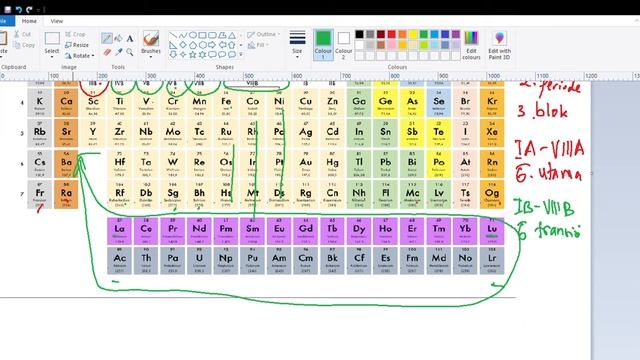This screenshot has height=360, width=640.
Task: Switch to the View tab
Action: point(57,21)
